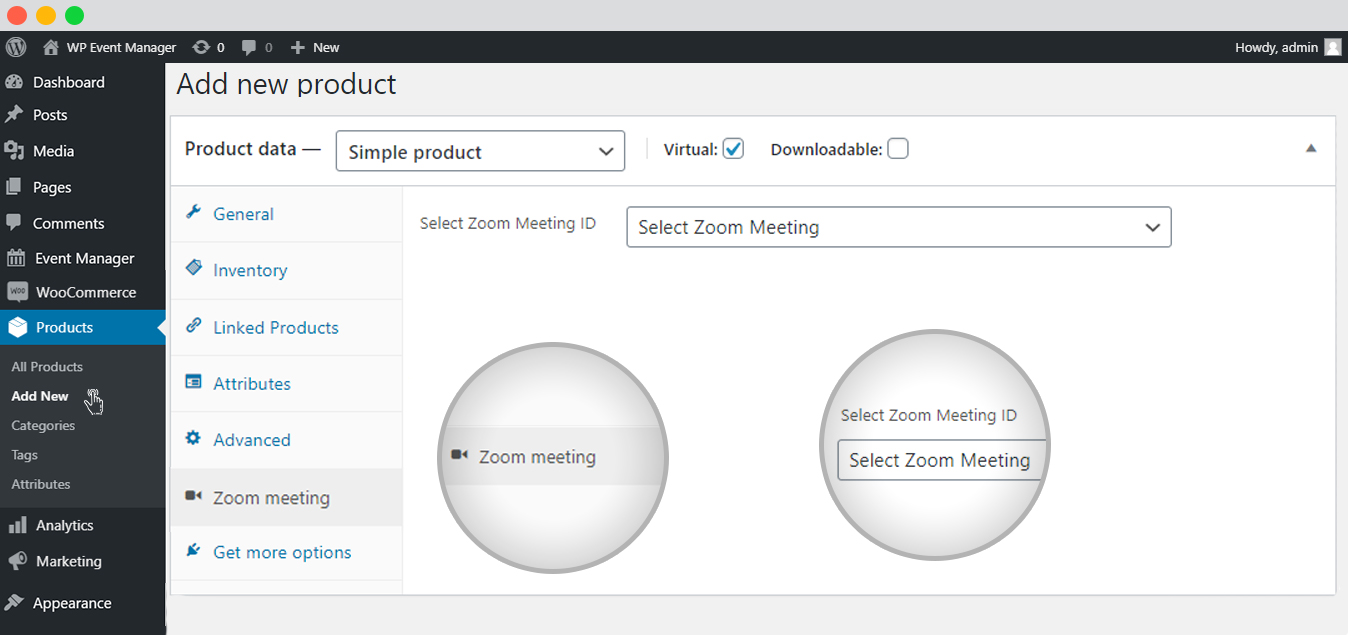Image resolution: width=1348 pixels, height=635 pixels.
Task: Open Categories under Products
Action: (43, 425)
